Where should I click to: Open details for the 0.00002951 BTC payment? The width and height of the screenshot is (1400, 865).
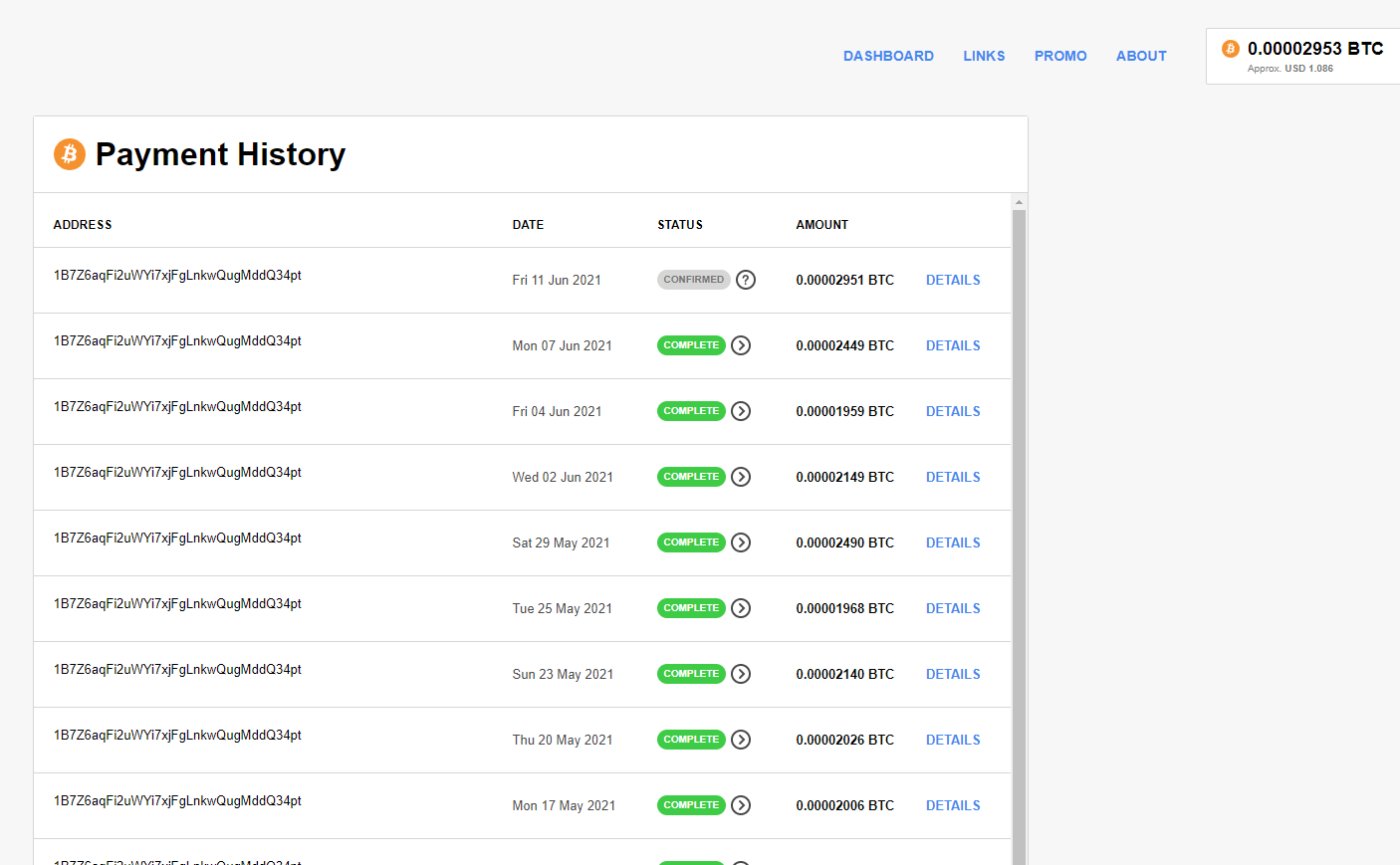coord(953,280)
